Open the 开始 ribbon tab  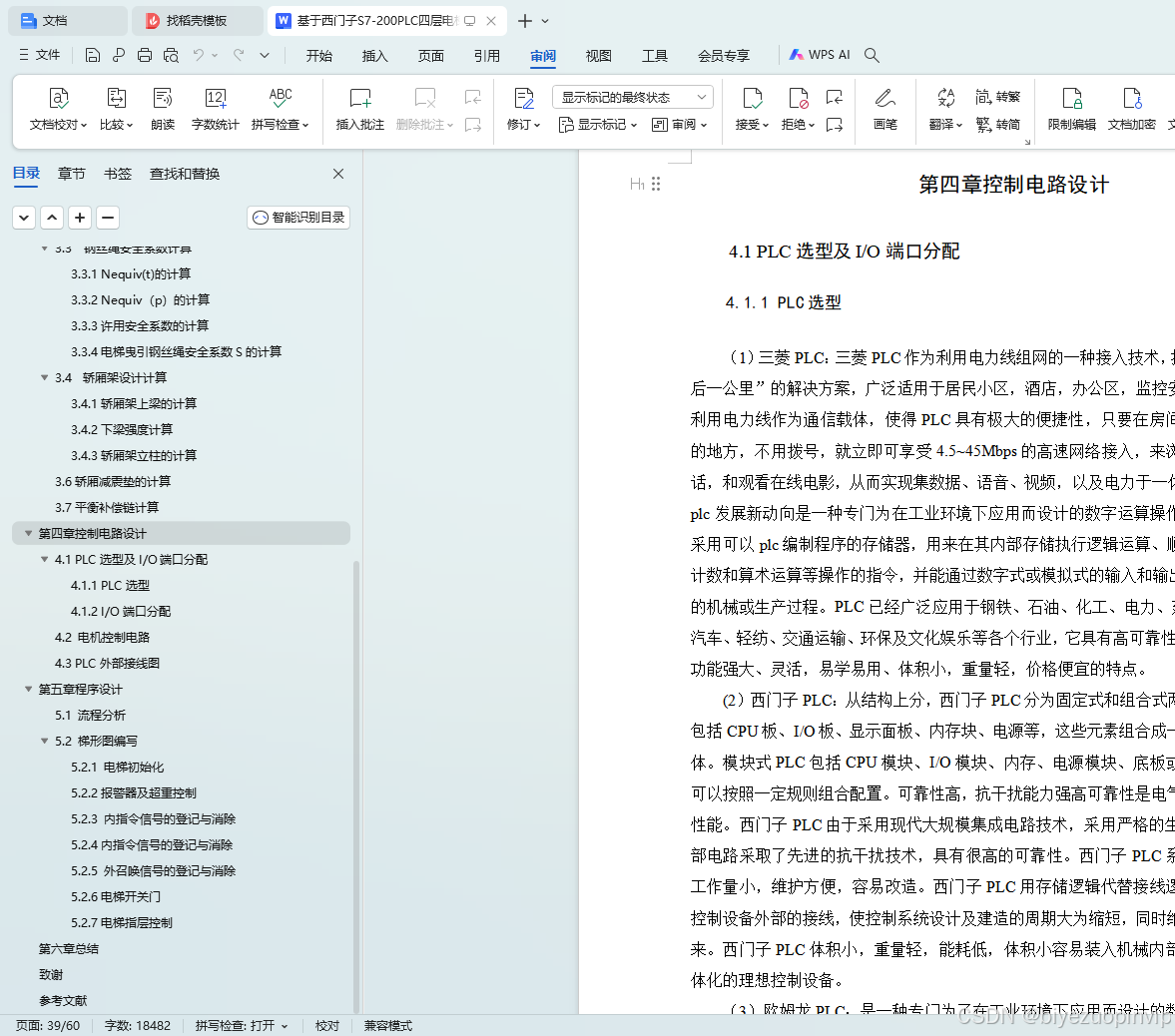click(x=318, y=56)
